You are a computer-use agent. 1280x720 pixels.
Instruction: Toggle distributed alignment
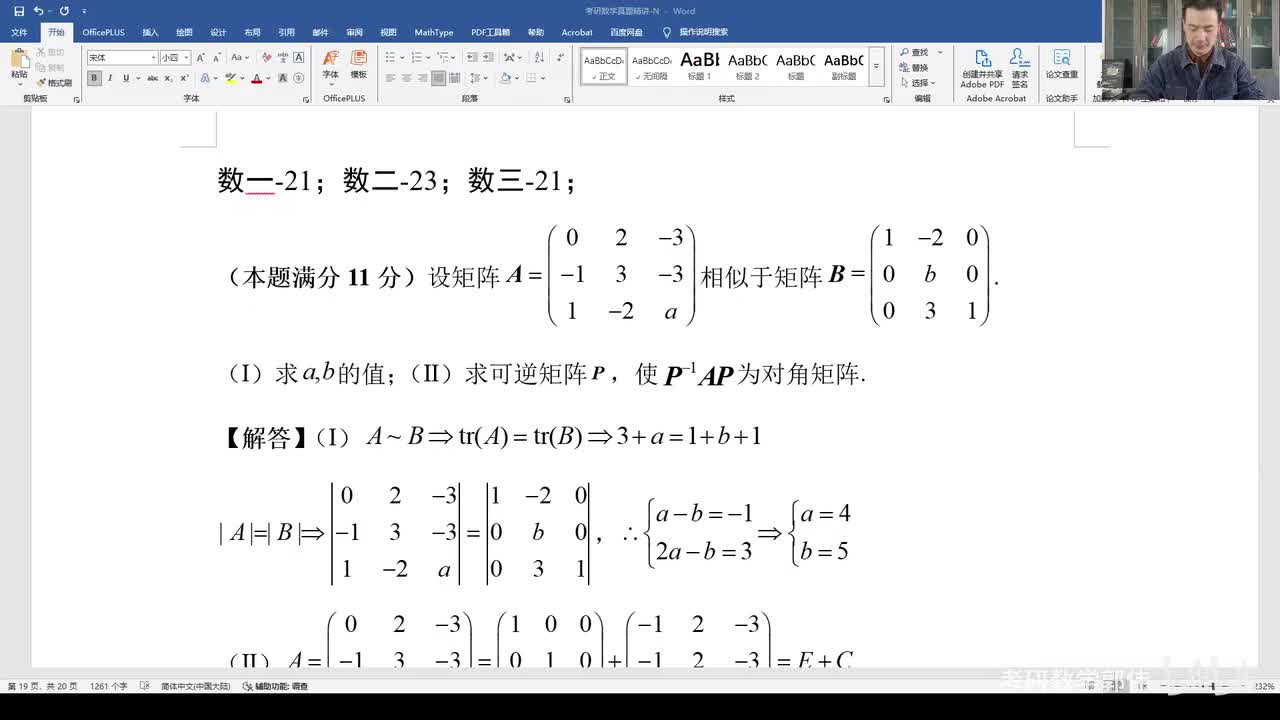[x=455, y=78]
